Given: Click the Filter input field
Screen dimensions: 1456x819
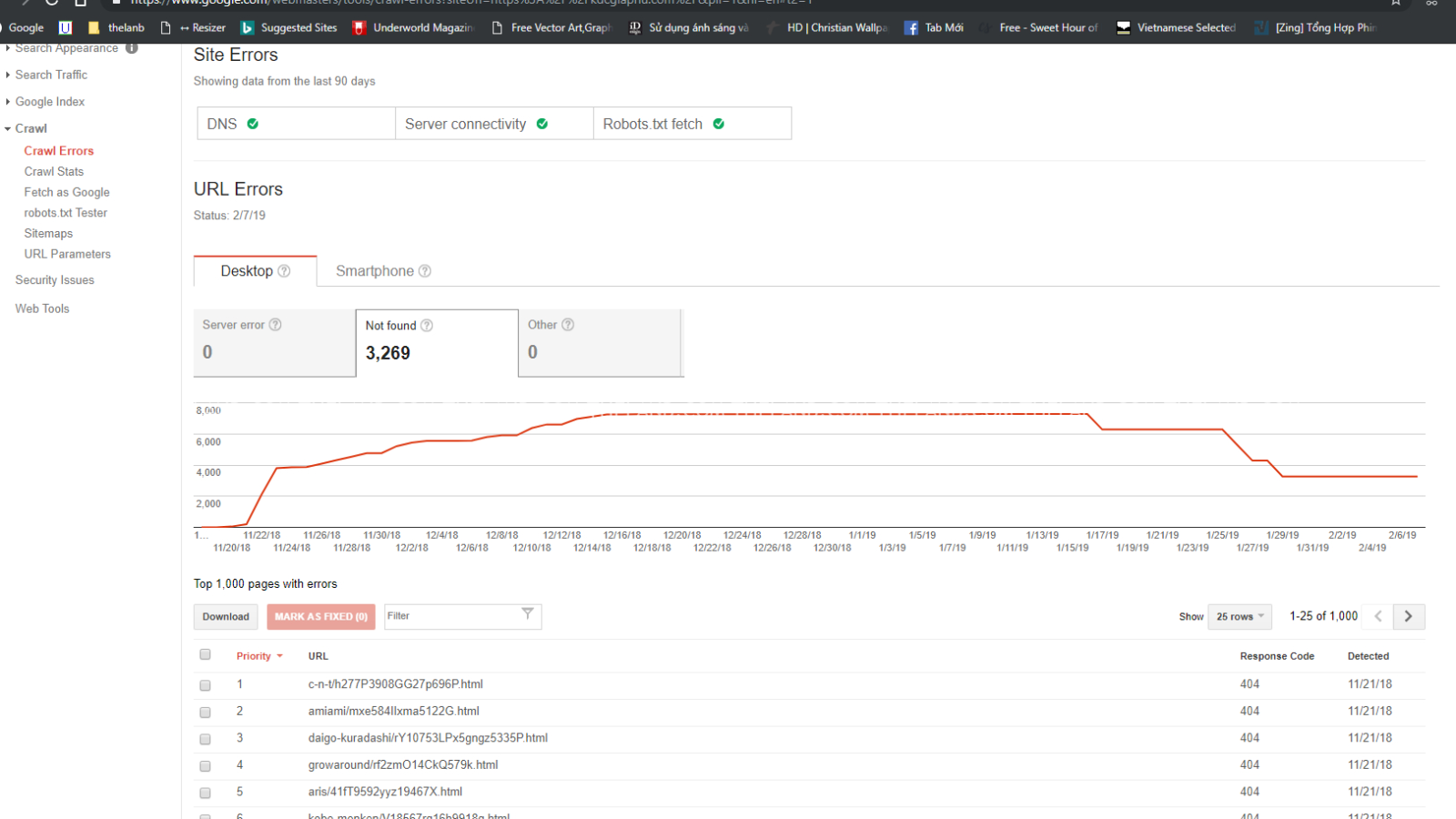Looking at the screenshot, I should pos(462,616).
